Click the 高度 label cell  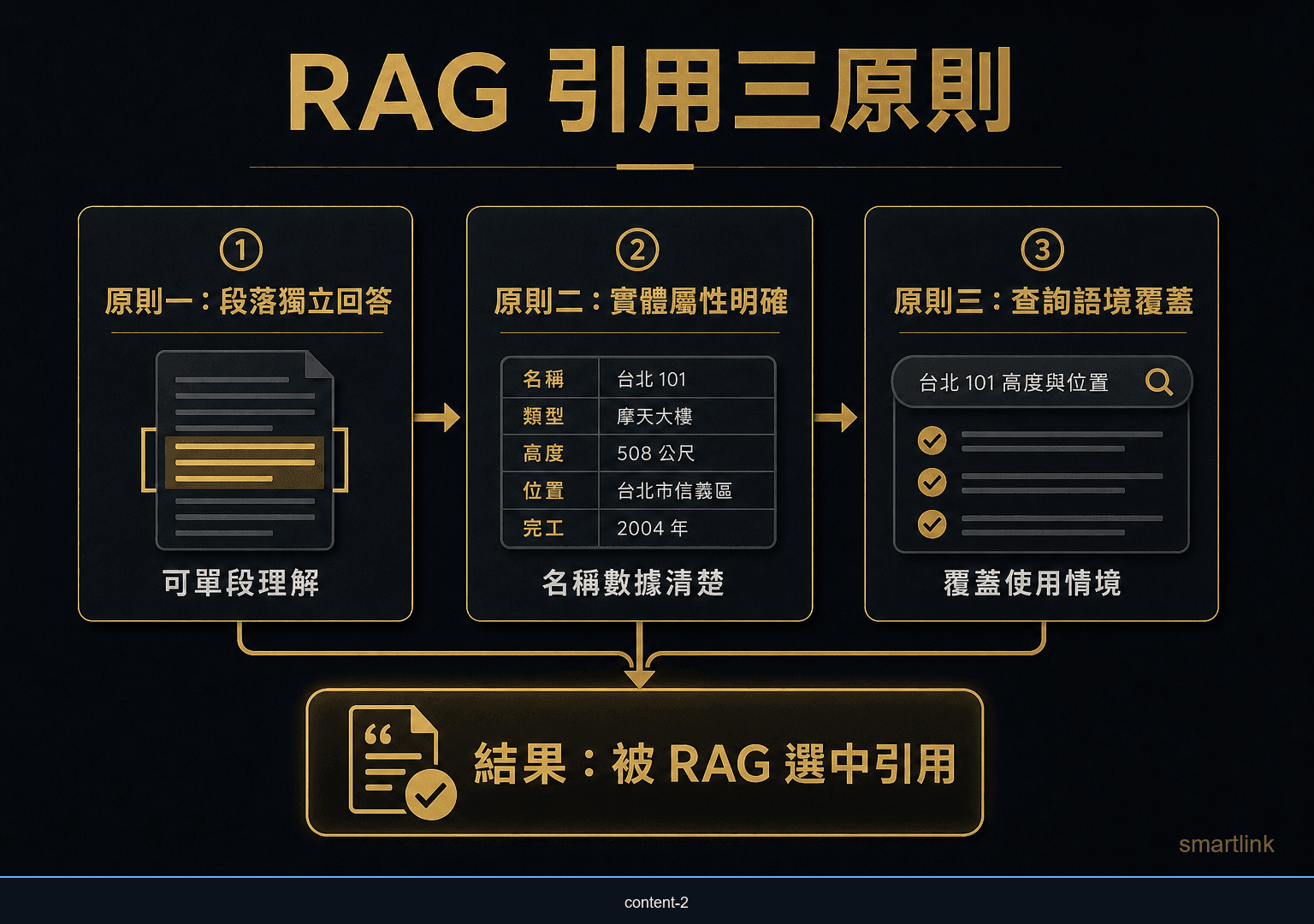tap(549, 453)
